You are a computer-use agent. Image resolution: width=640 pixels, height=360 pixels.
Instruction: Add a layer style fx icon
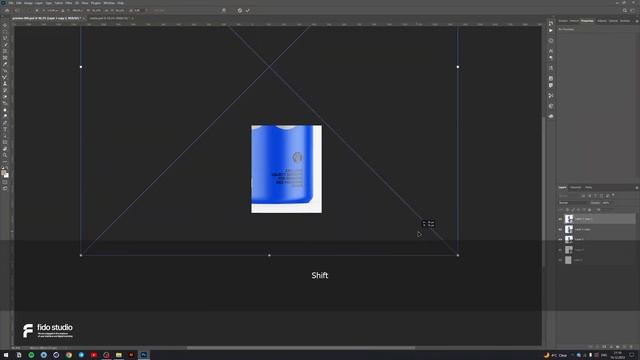click(x=597, y=347)
